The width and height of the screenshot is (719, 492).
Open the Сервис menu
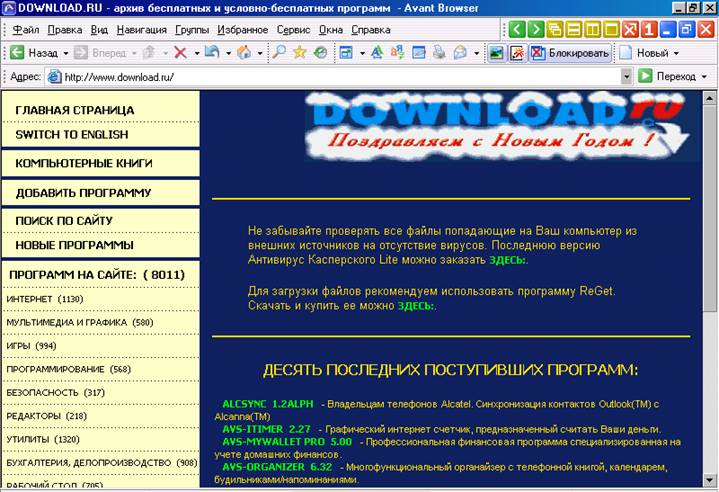293,30
